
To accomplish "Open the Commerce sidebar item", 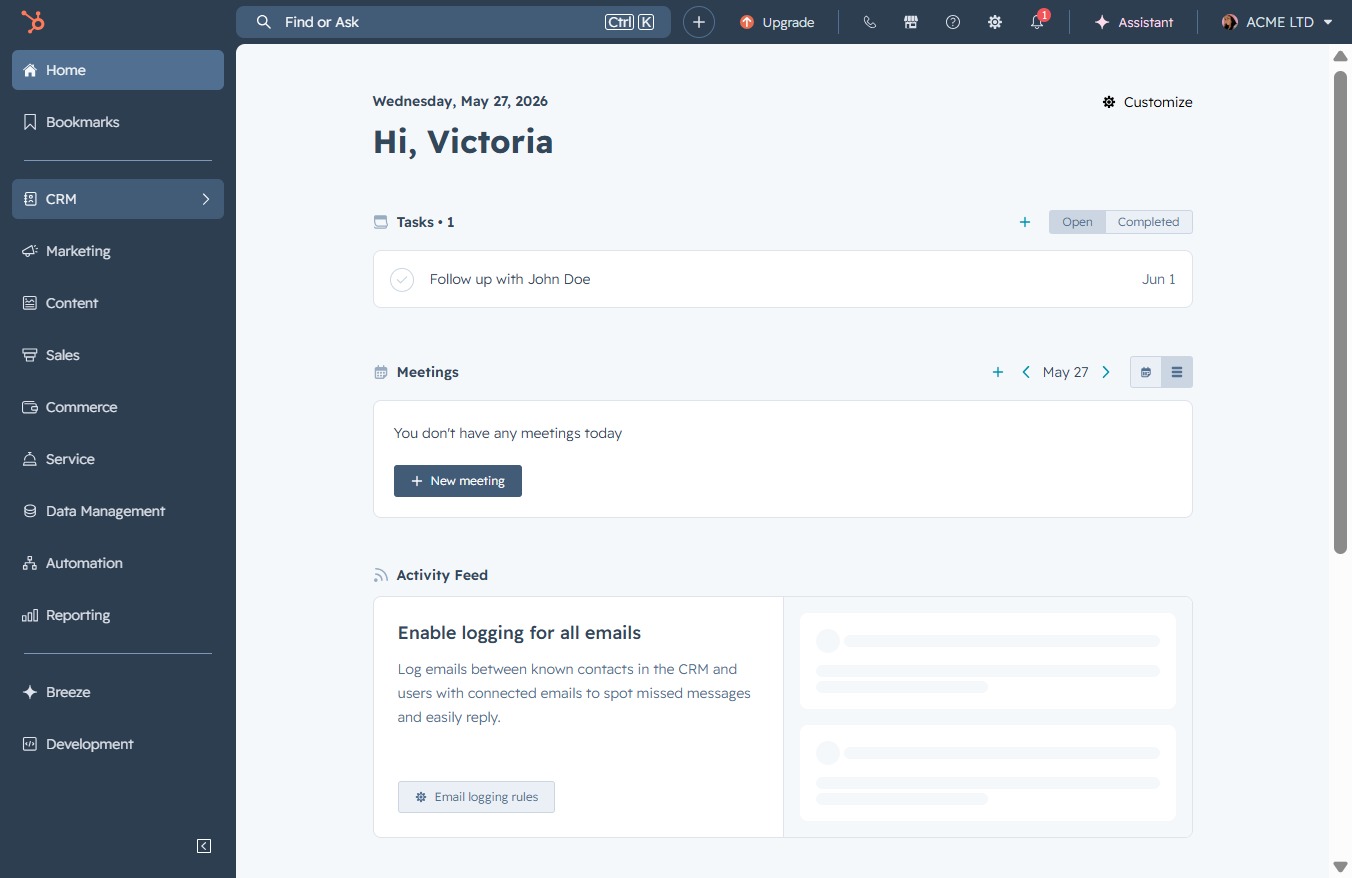I will (x=118, y=407).
